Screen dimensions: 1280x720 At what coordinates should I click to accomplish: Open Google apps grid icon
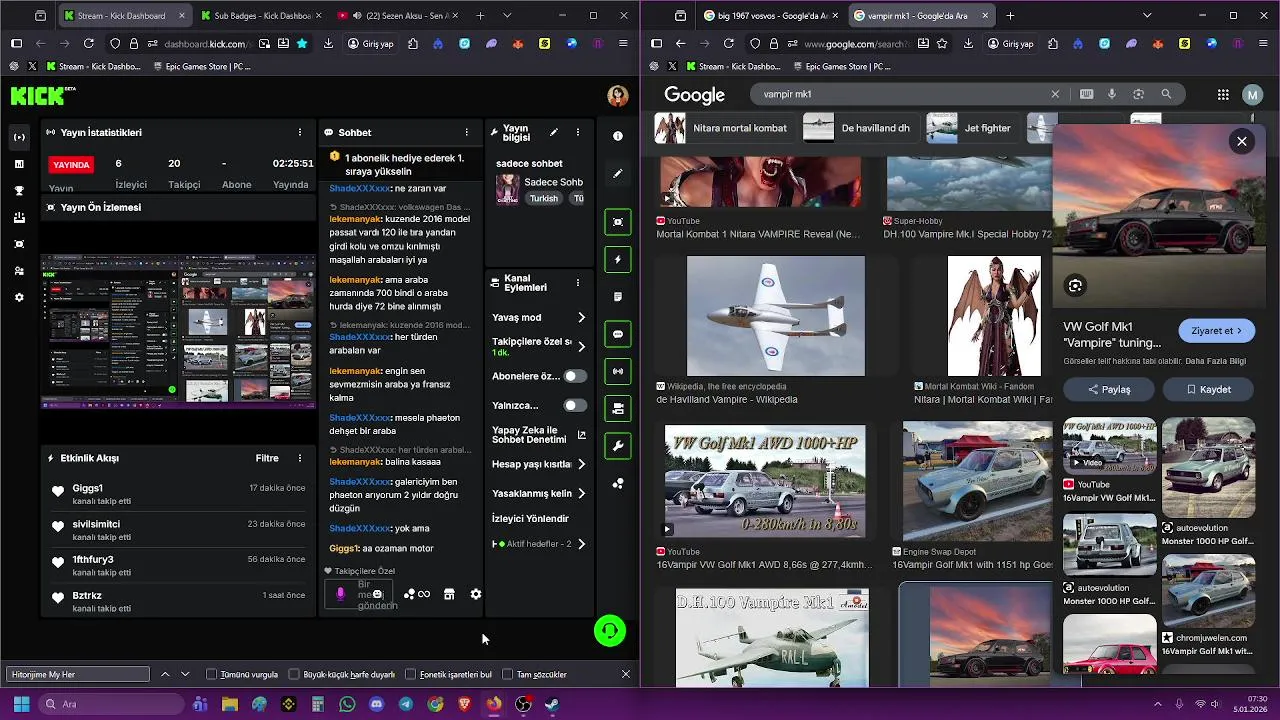pyautogui.click(x=1223, y=94)
